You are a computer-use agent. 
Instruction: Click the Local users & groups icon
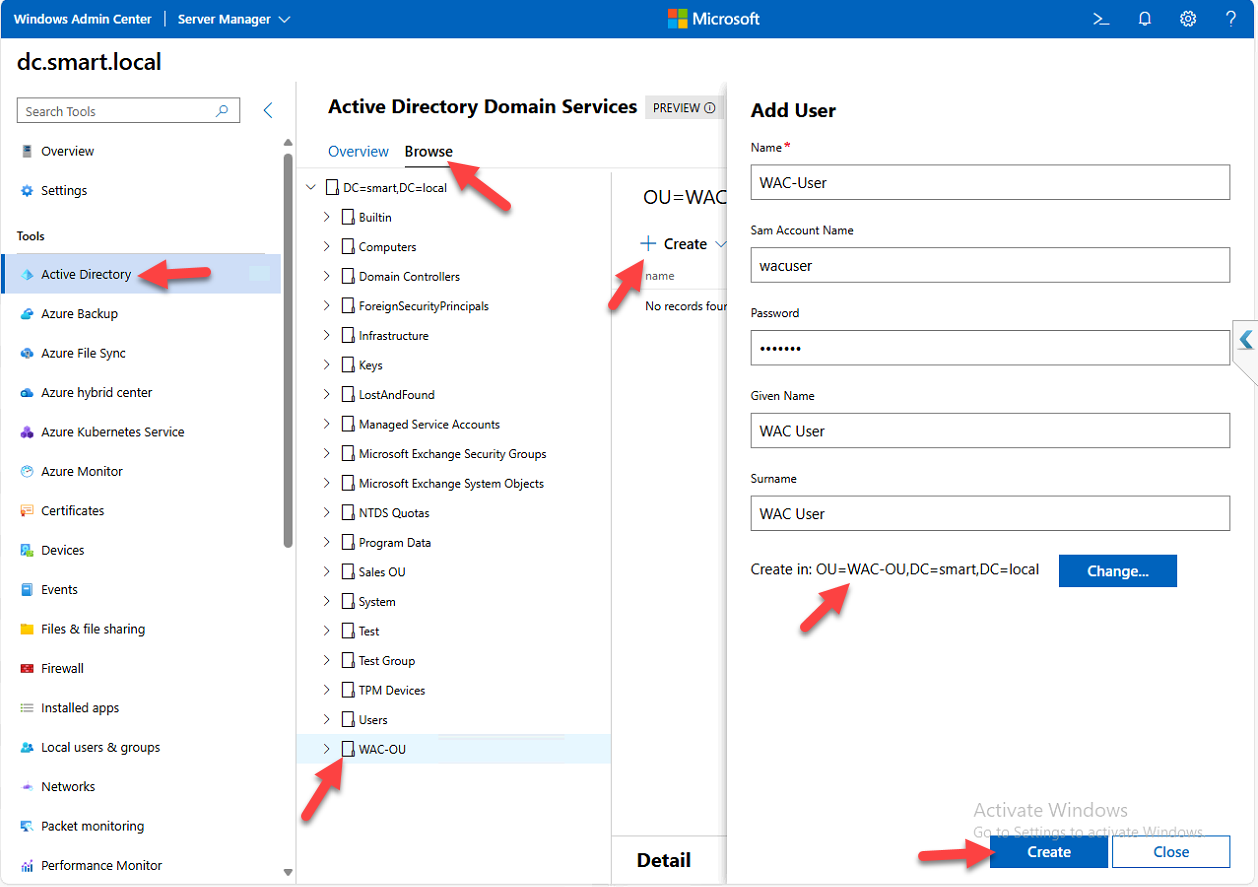point(27,748)
